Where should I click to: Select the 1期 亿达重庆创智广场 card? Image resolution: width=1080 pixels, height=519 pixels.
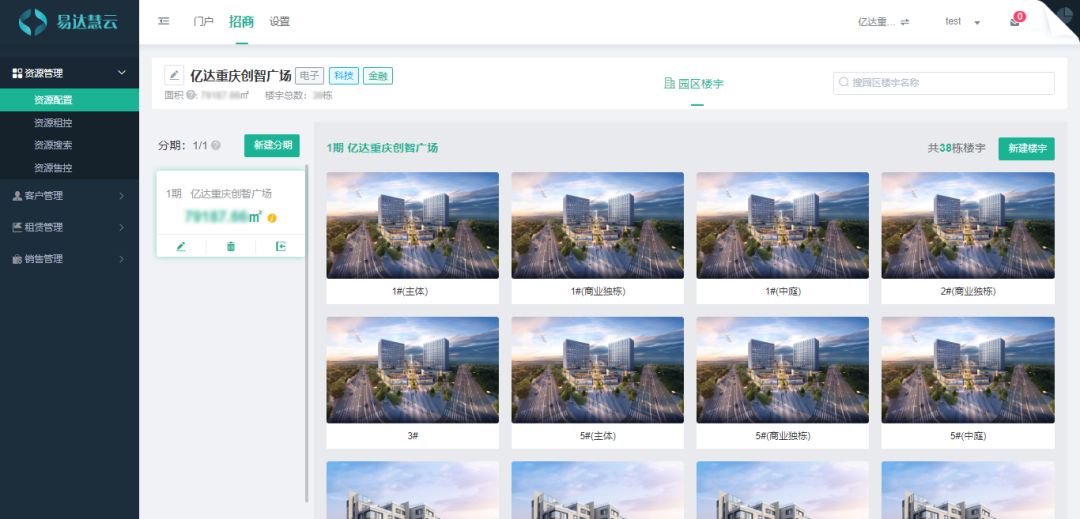231,213
